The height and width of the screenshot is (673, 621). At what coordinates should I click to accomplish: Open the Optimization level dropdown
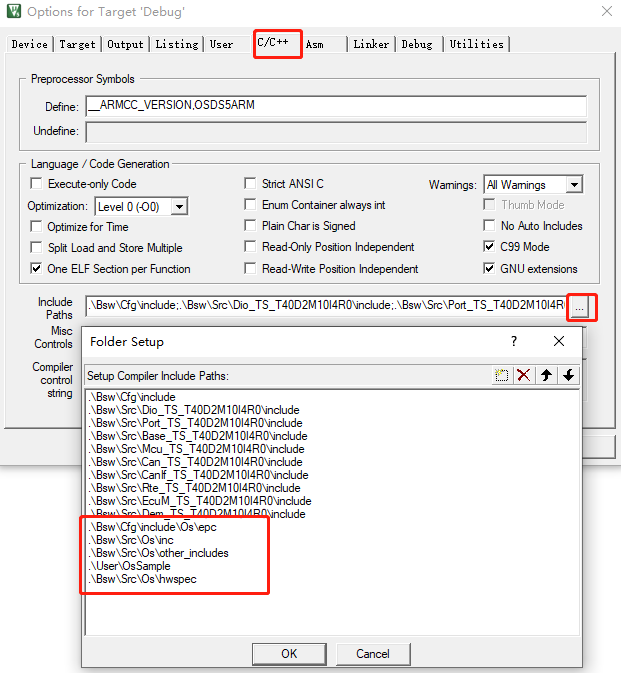pos(179,206)
